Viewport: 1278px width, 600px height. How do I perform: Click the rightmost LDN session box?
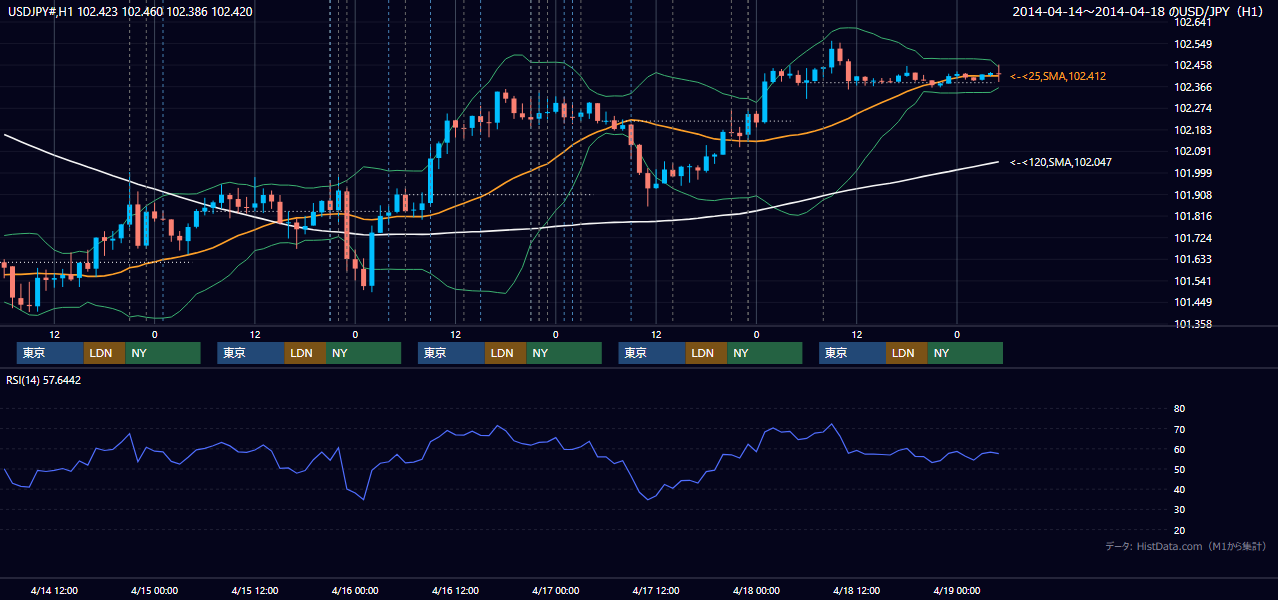[906, 353]
